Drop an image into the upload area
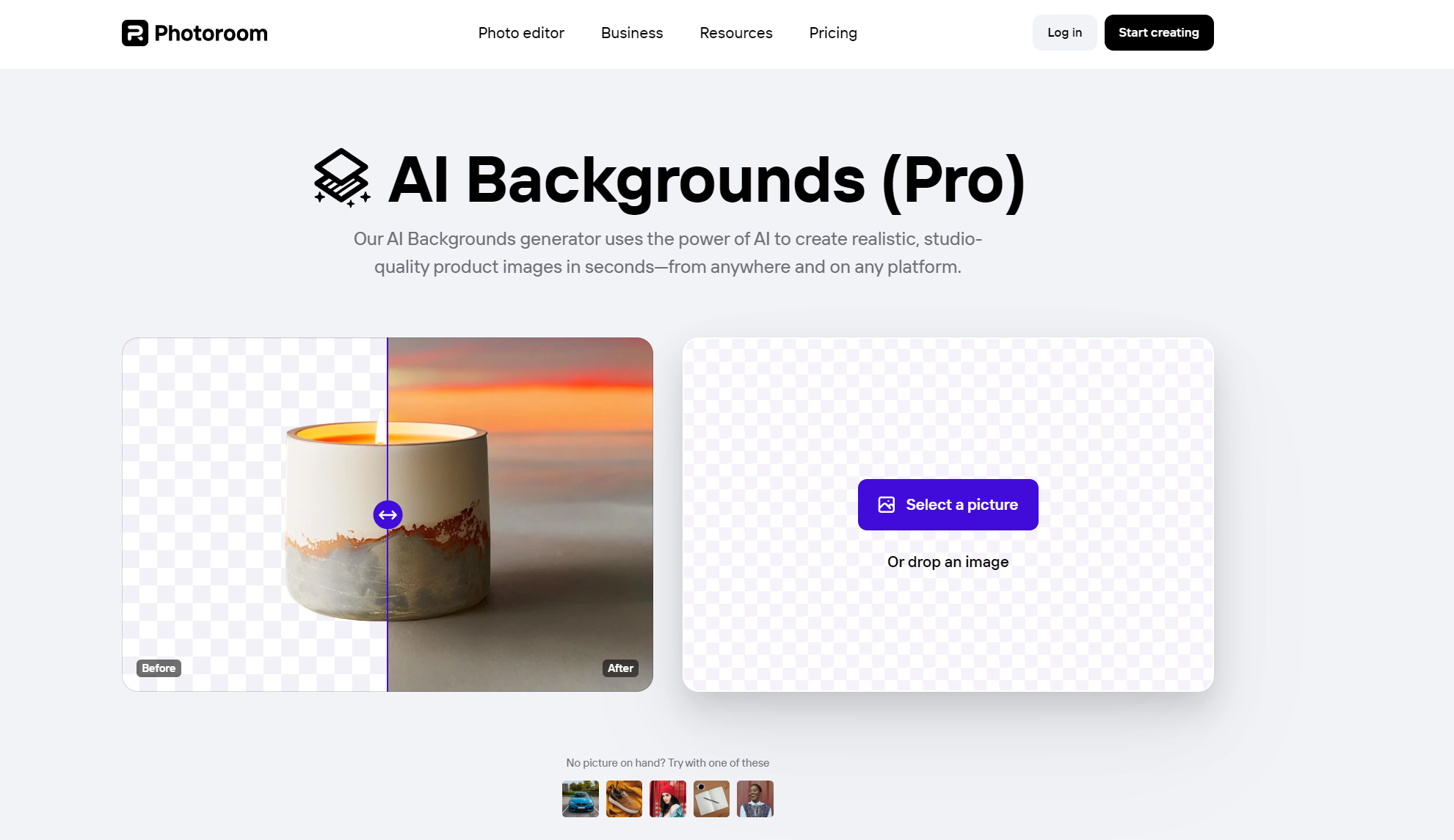This screenshot has width=1454, height=840. pyautogui.click(x=947, y=514)
